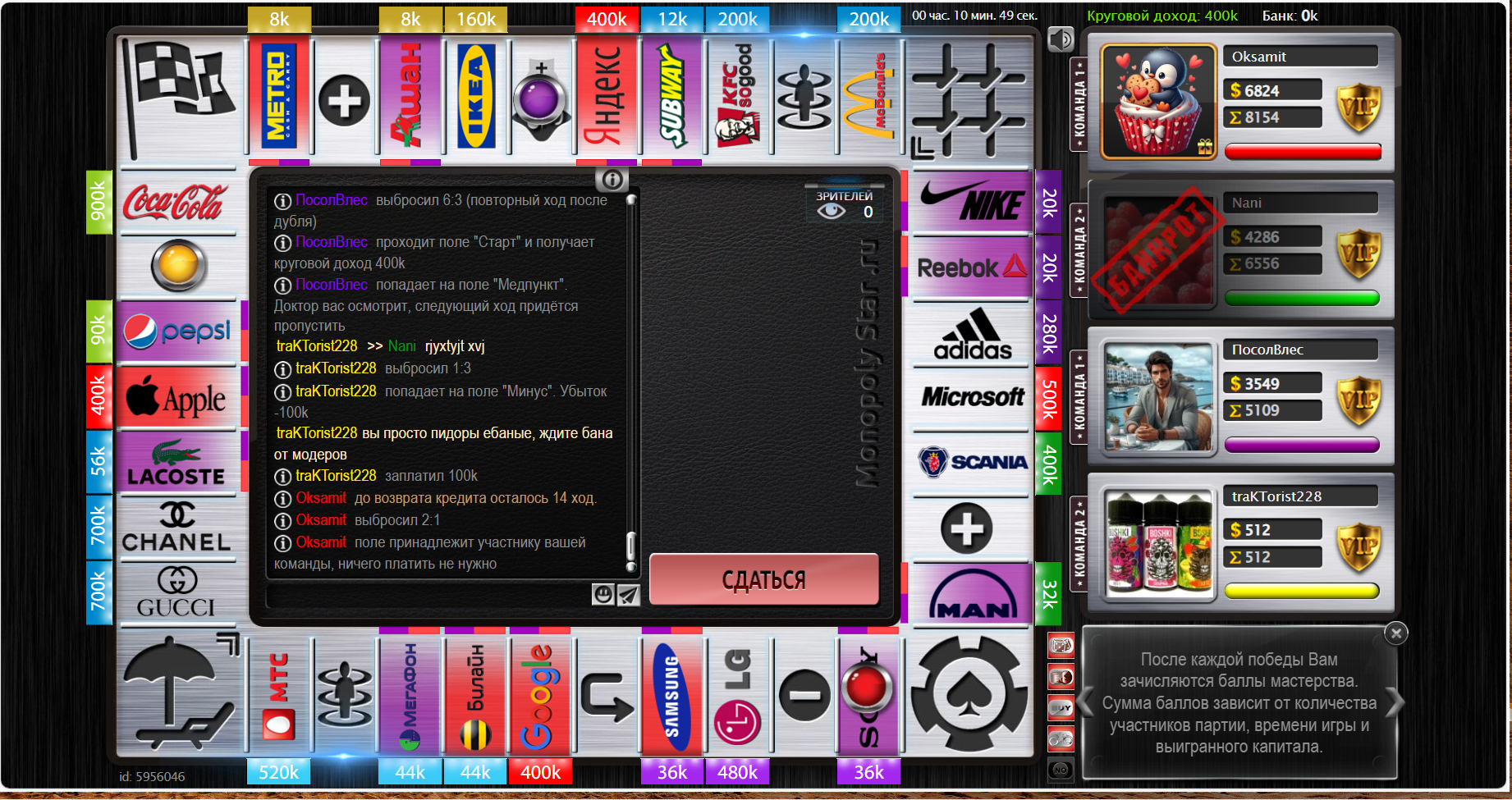
Task: Click the МТС property cell
Action: pyautogui.click(x=279, y=694)
